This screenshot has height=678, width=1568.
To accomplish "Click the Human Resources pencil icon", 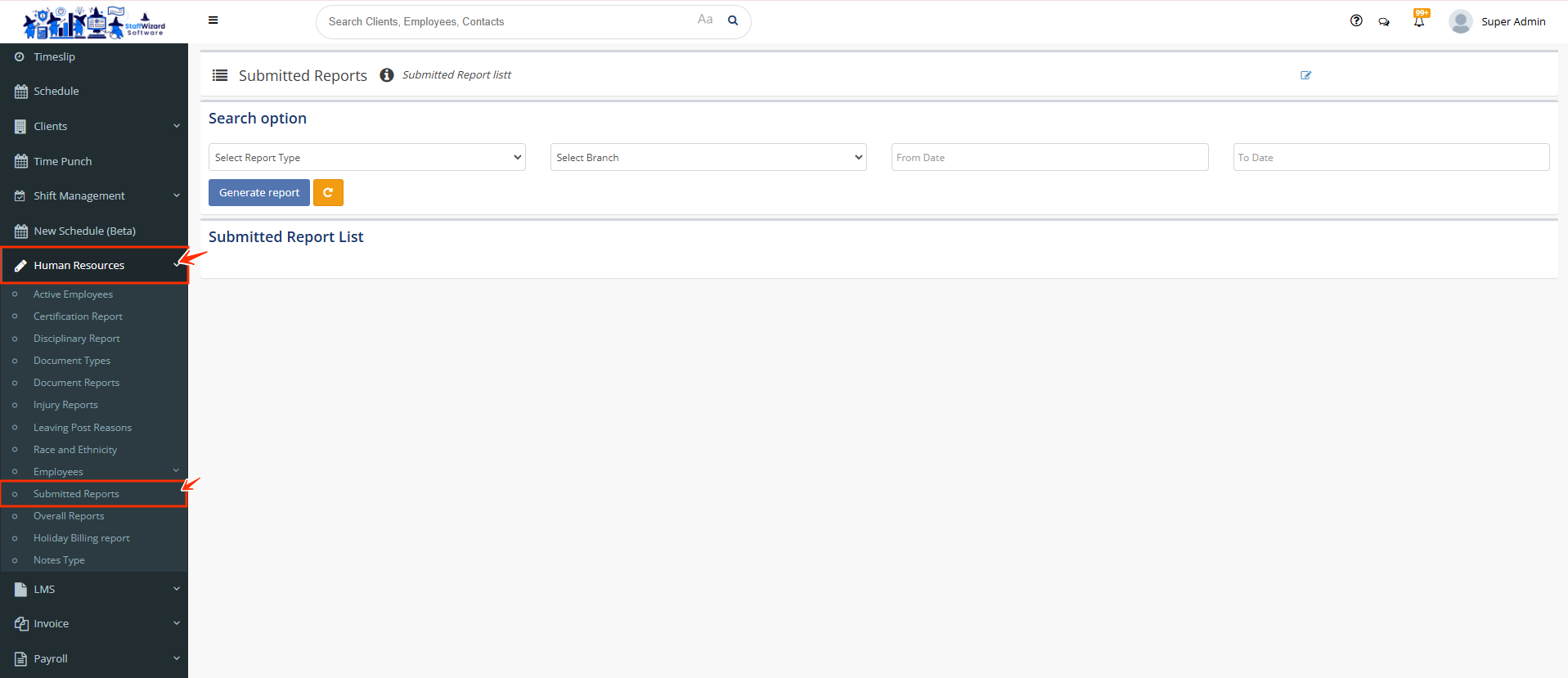I will point(21,266).
